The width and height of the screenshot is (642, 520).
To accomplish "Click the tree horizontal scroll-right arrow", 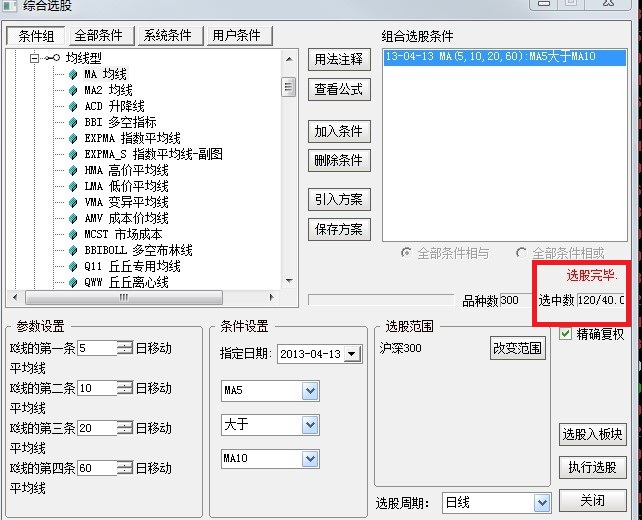I will pyautogui.click(x=271, y=297).
